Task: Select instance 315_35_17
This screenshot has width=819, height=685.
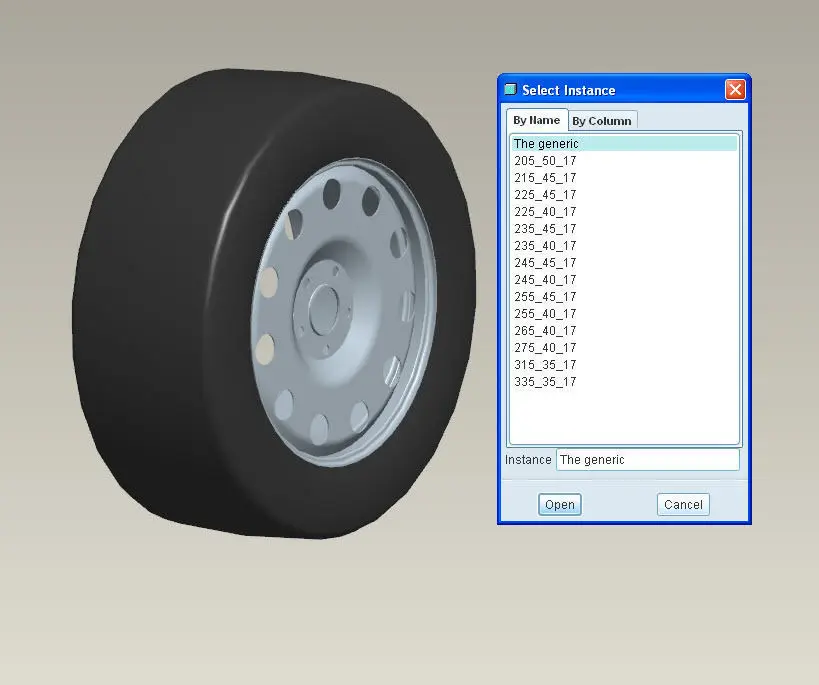Action: click(x=624, y=365)
